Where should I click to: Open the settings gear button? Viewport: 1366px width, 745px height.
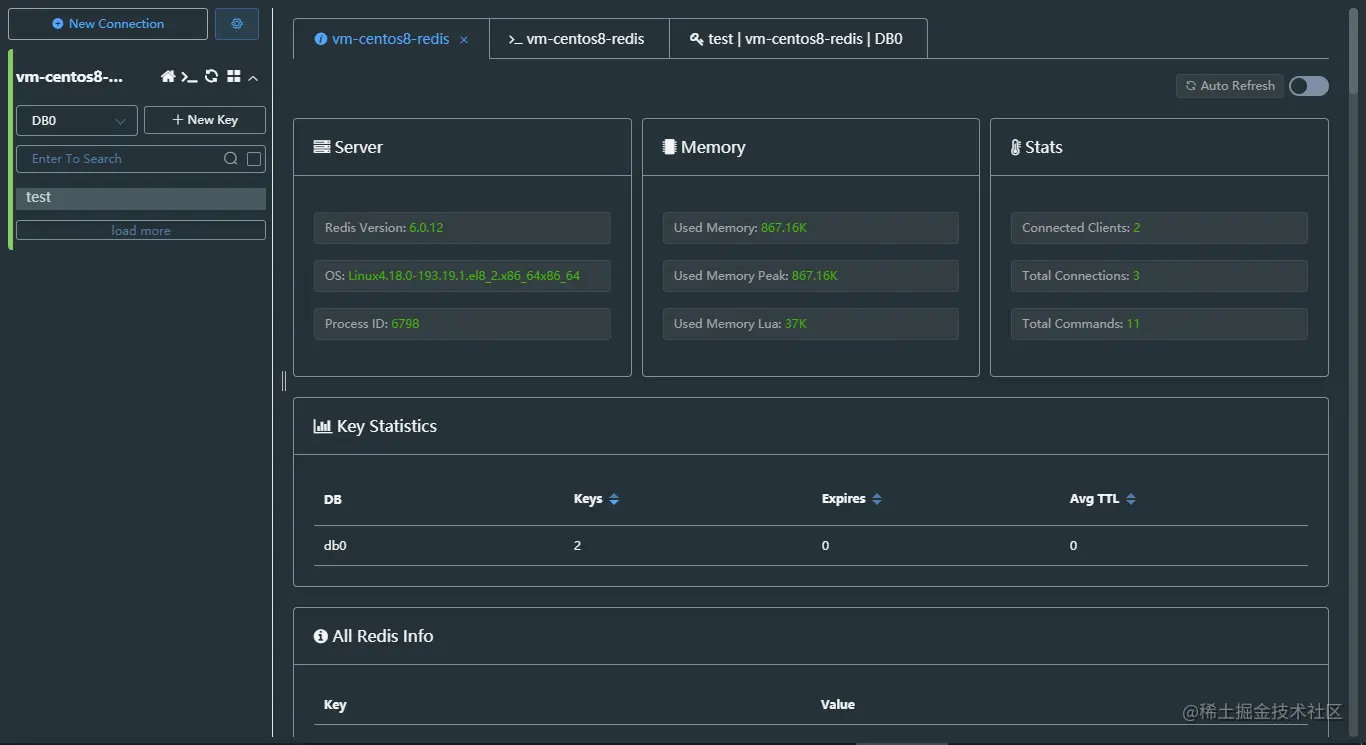(x=237, y=24)
